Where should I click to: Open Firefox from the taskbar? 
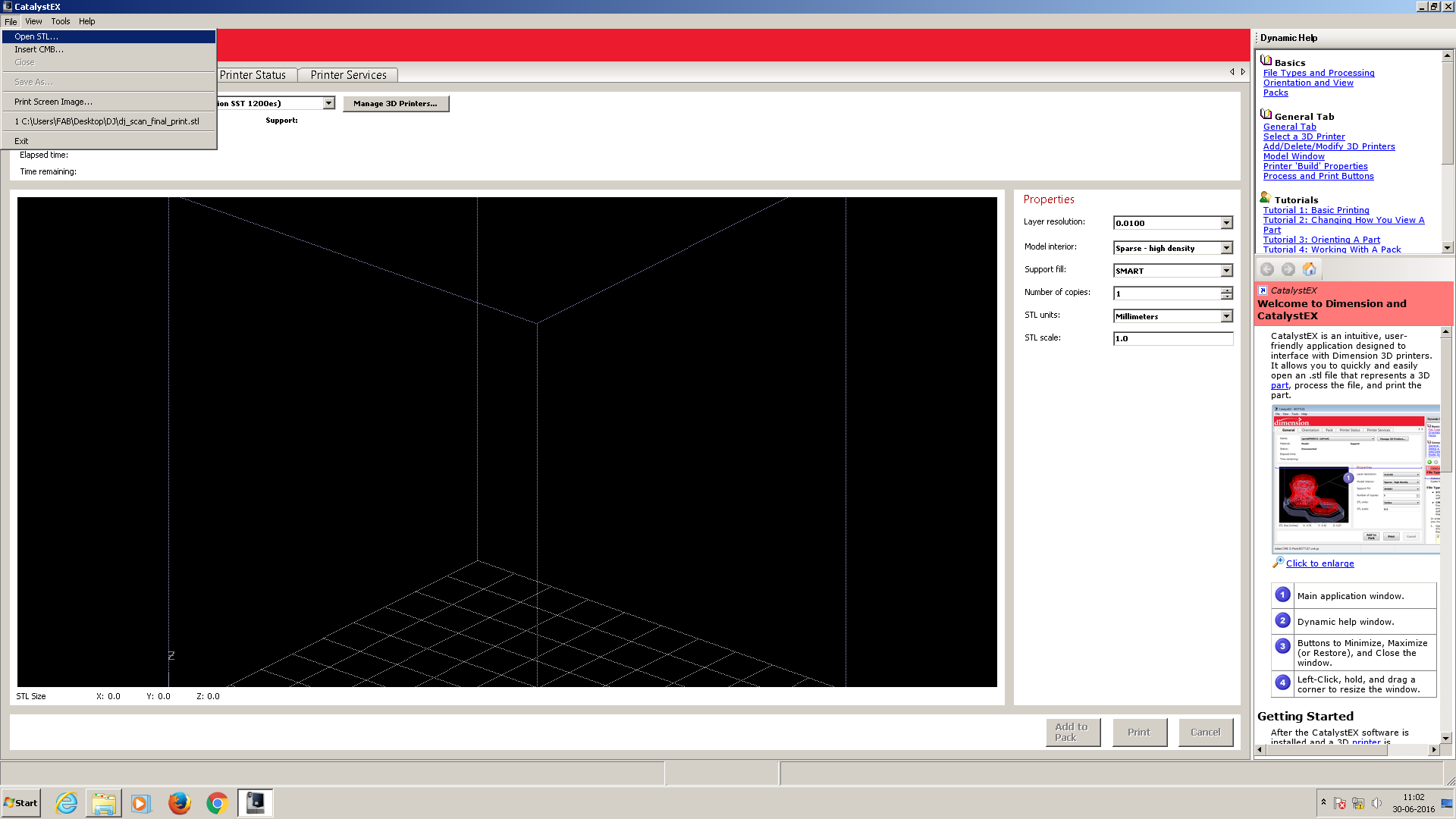coord(179,803)
